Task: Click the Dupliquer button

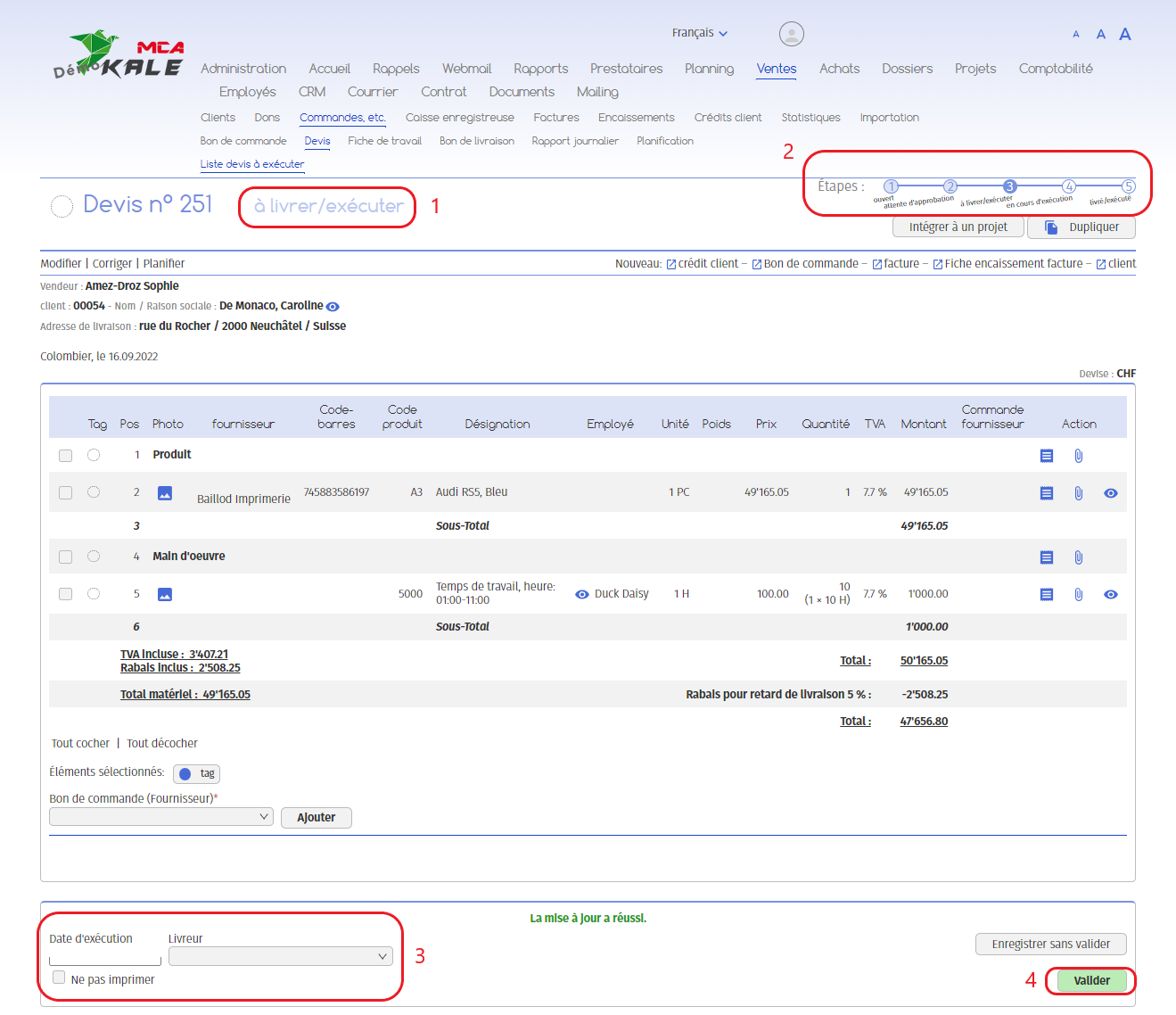Action: [1081, 227]
